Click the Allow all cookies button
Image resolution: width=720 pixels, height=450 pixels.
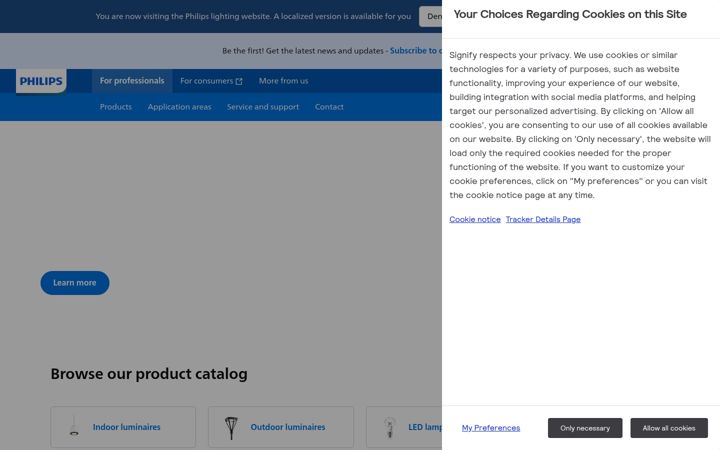click(669, 428)
